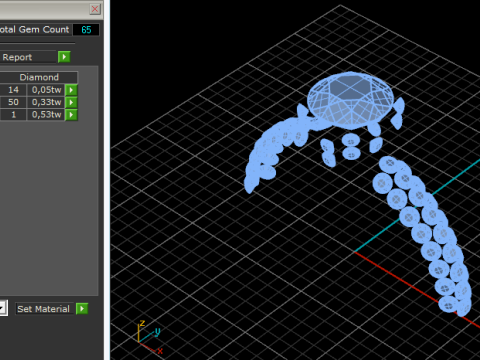Image resolution: width=480 pixels, height=360 pixels.
Task: Select the 0,05tw weight cell
Action: (46, 90)
